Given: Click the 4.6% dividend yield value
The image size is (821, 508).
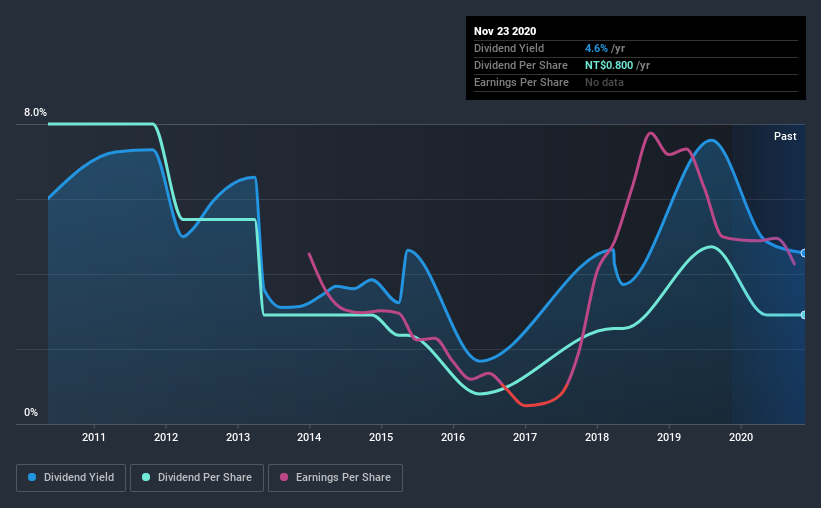Looking at the screenshot, I should [x=596, y=48].
